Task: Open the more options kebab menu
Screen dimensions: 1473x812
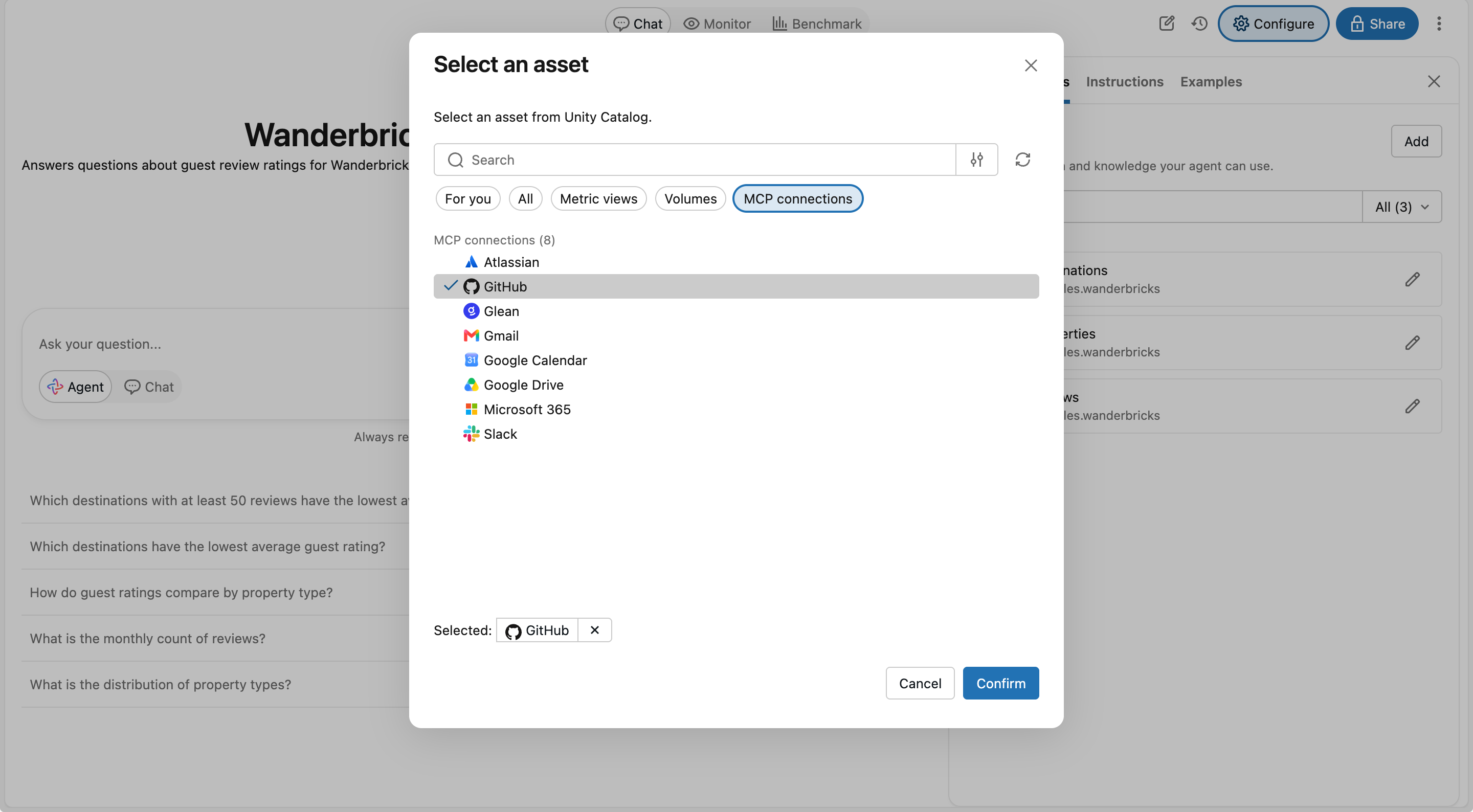Action: 1439,24
